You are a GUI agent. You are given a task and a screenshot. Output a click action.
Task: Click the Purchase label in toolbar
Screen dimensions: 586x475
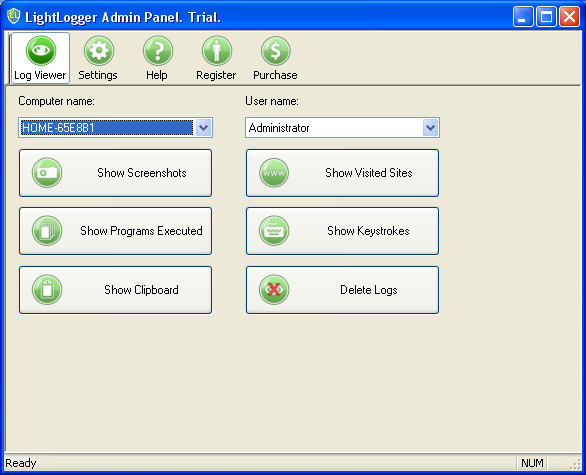(275, 75)
